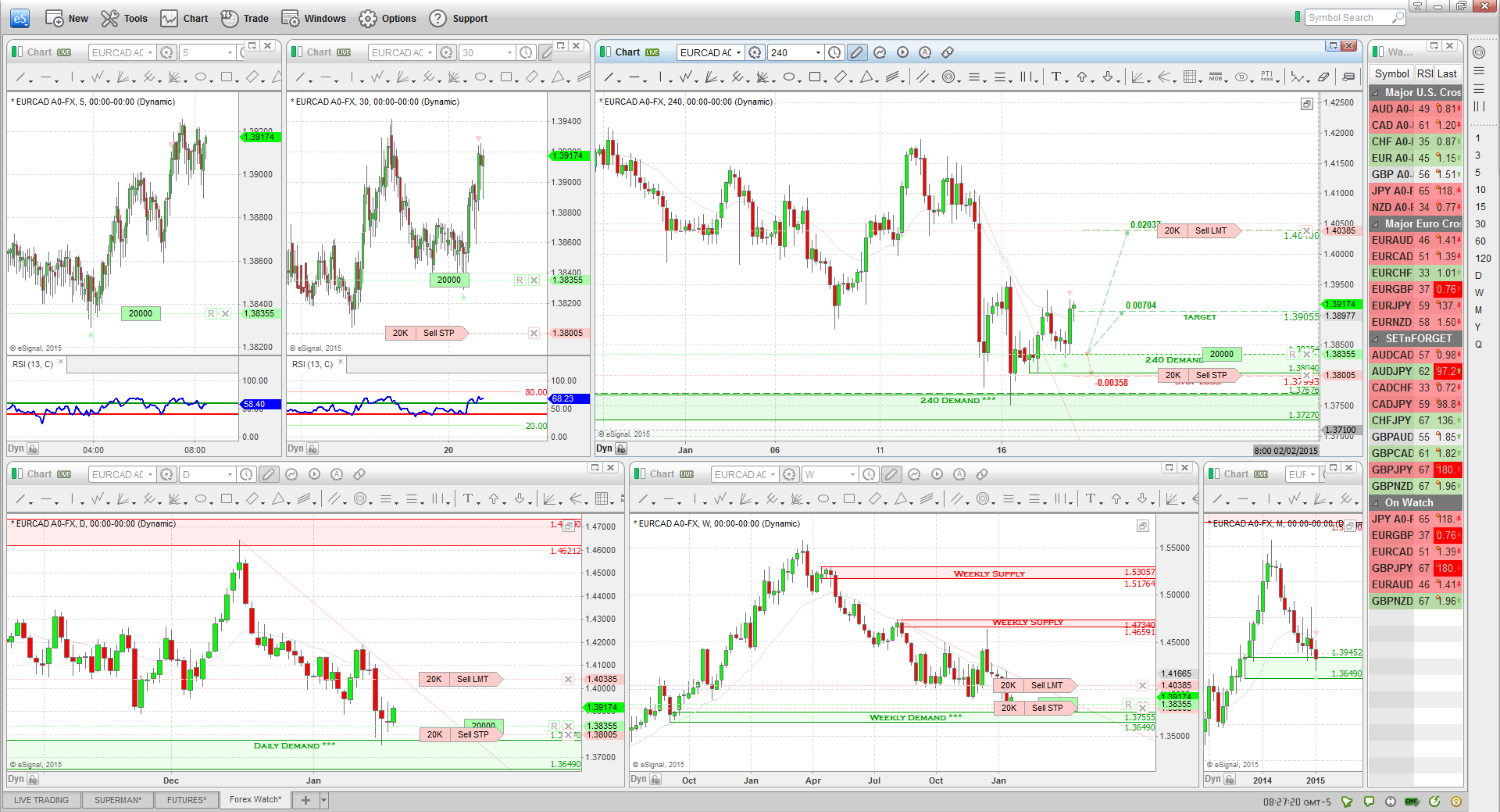
Task: Sort watchlist by RSI column header
Action: pyautogui.click(x=1424, y=73)
